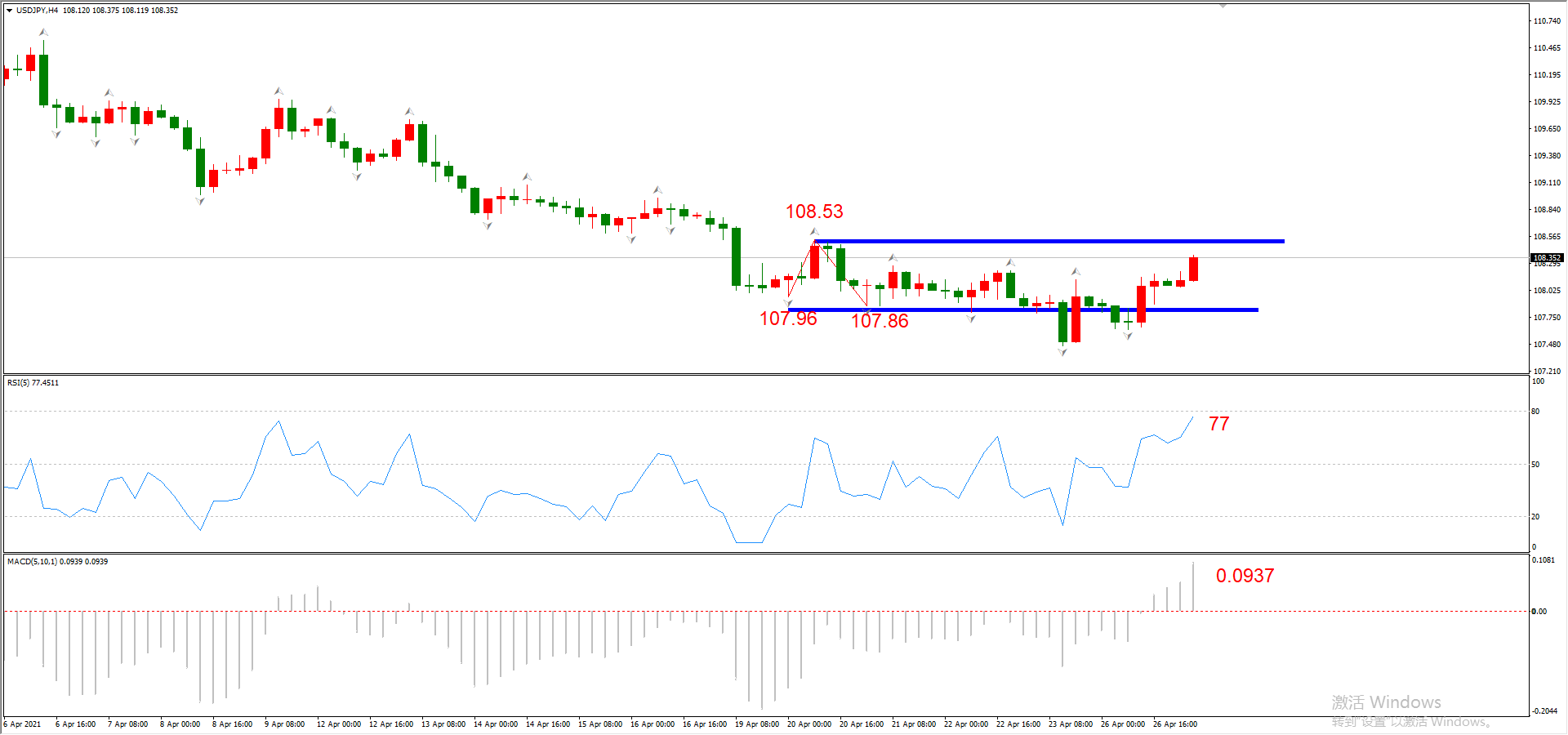1568x735 pixels.
Task: Click the 20 Apr 16:00 time label
Action: pos(862,724)
